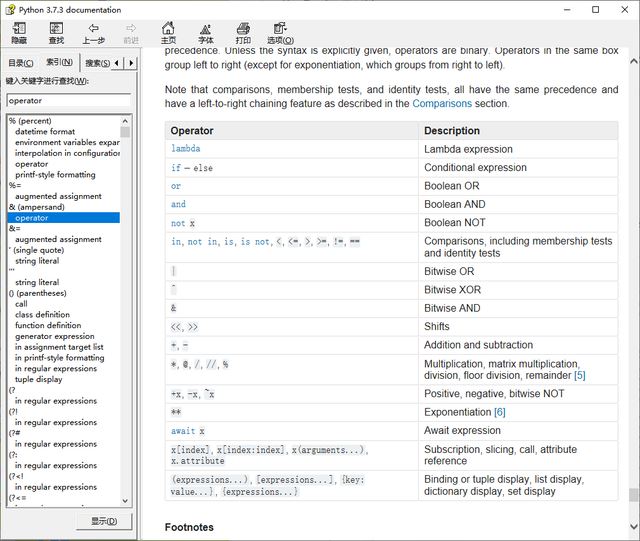Open the 'or' operator link

click(x=176, y=186)
